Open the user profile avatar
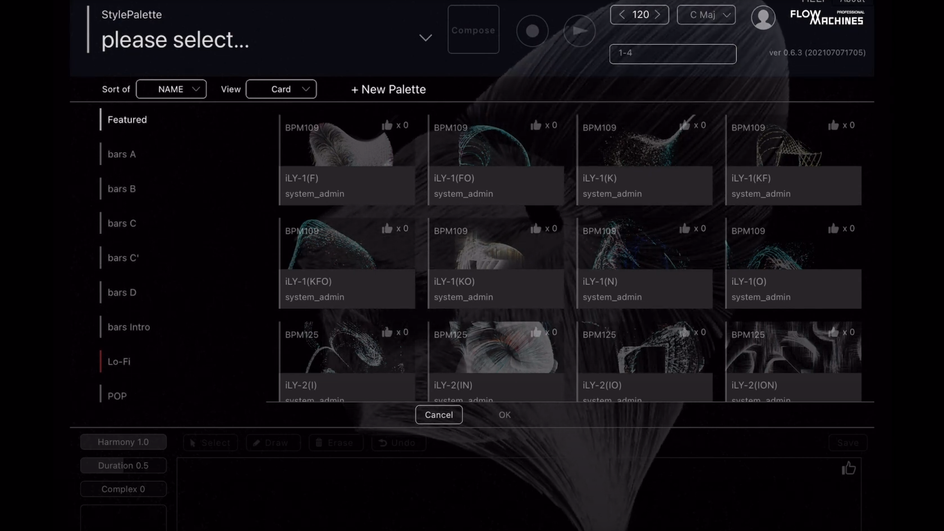This screenshot has width=944, height=531. tap(763, 17)
